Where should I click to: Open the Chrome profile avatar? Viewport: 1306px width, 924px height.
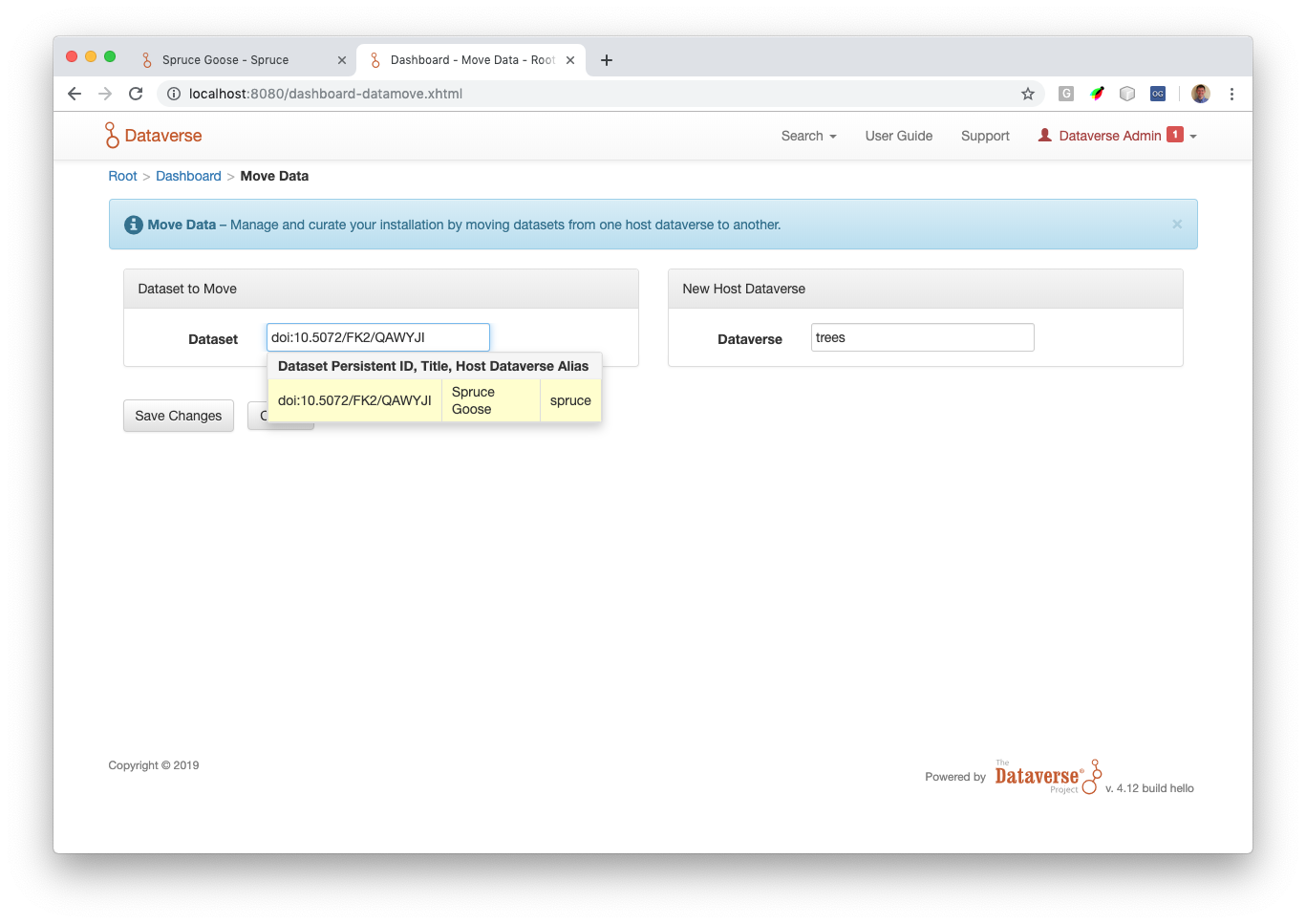pos(1201,94)
